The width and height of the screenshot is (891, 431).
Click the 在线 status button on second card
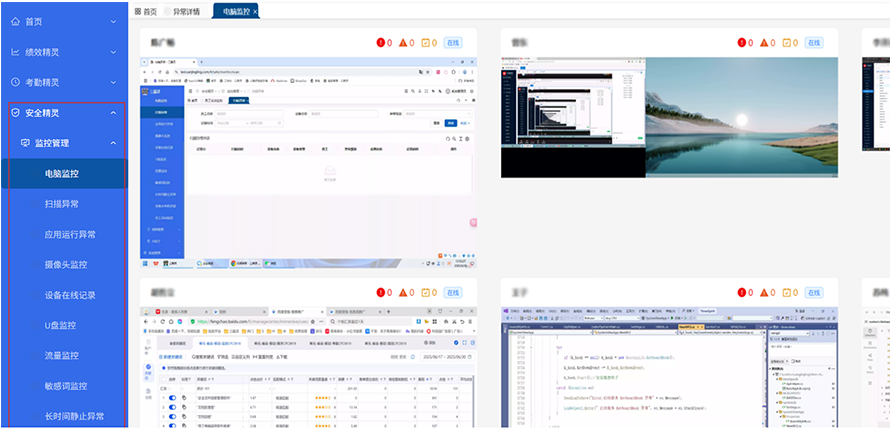click(813, 43)
